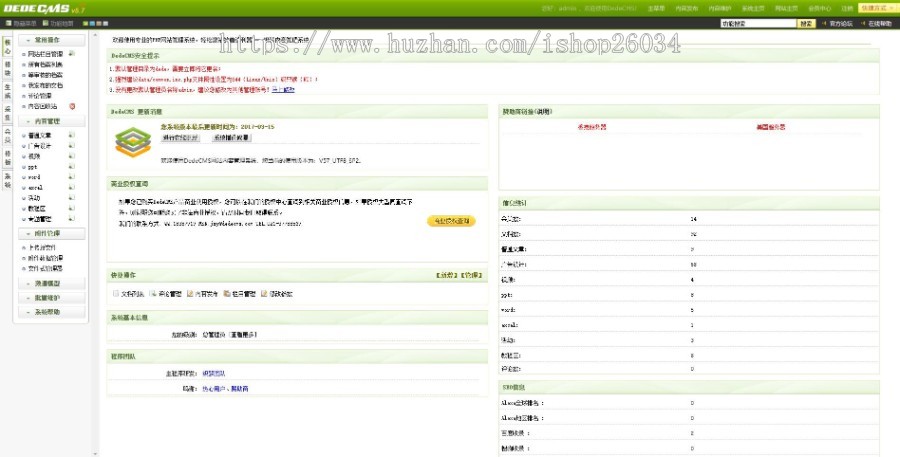Click the icon next to 网站栏目管理

coord(72,52)
